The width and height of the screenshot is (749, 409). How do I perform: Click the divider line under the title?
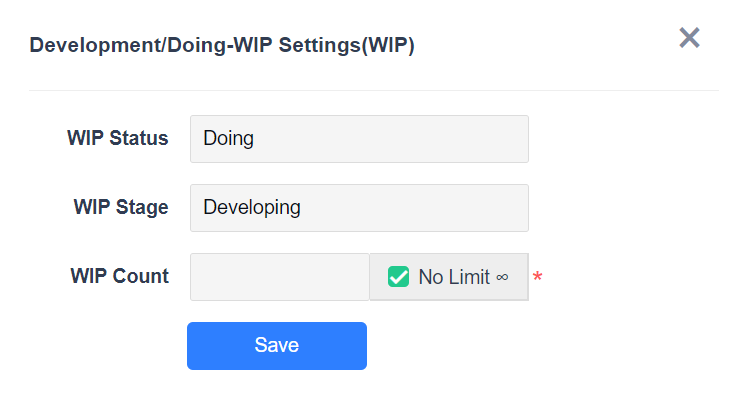[374, 91]
